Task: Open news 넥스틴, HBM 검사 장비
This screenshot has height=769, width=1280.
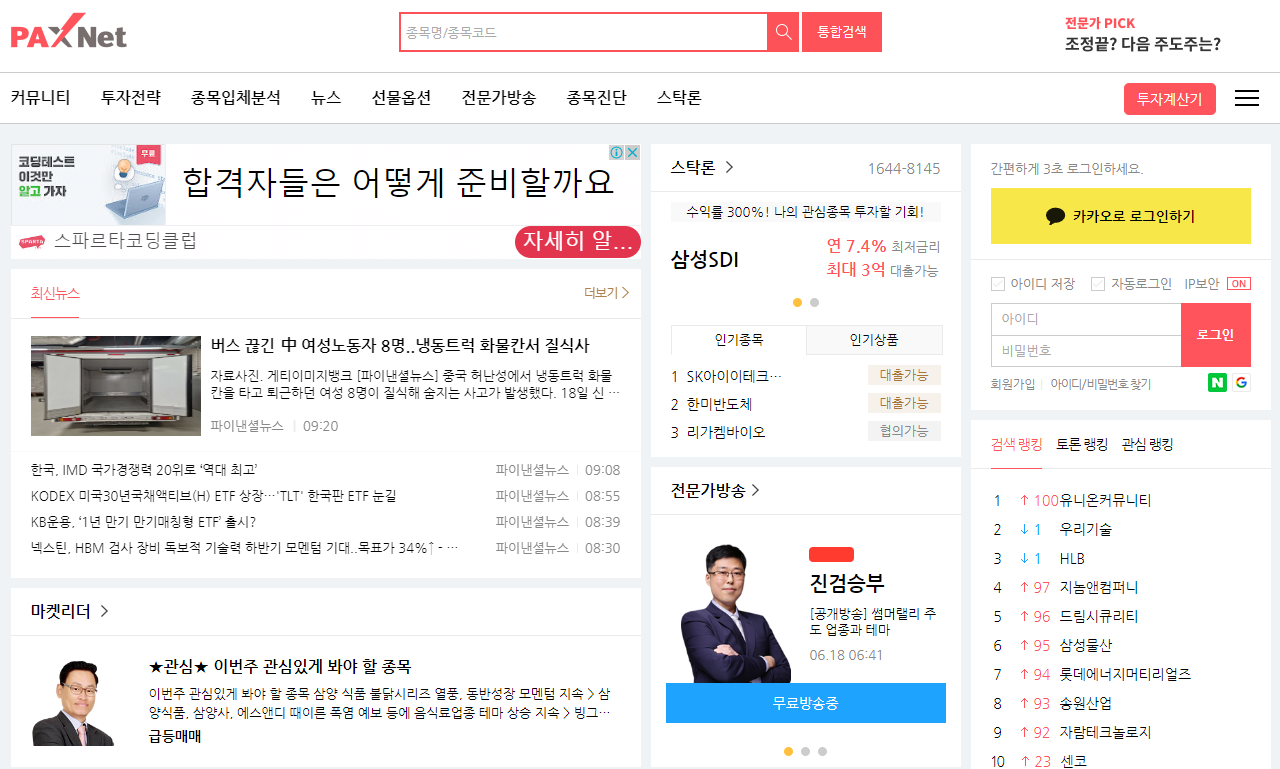Action: click(x=245, y=548)
